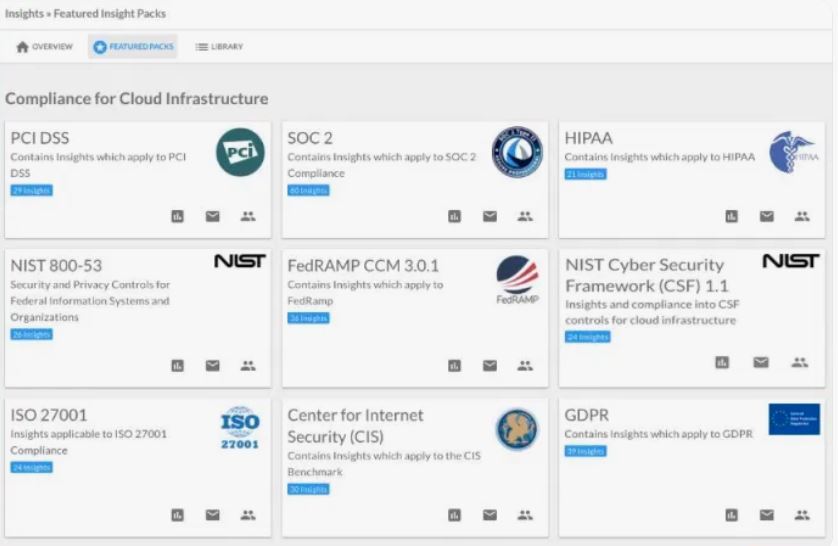Screen dimensions: 838x546
Task: Click the insights count badge on HIPAA
Action: coord(586,174)
